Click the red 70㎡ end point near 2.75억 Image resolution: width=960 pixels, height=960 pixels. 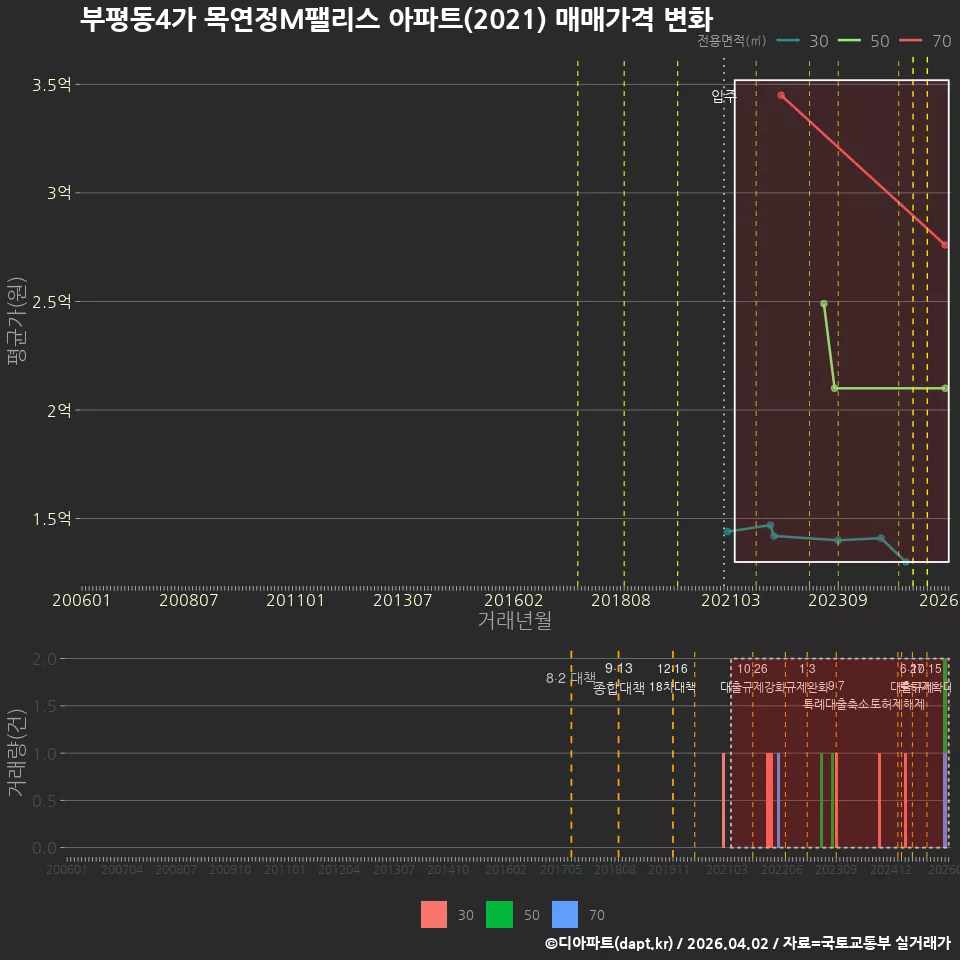pyautogui.click(x=945, y=245)
